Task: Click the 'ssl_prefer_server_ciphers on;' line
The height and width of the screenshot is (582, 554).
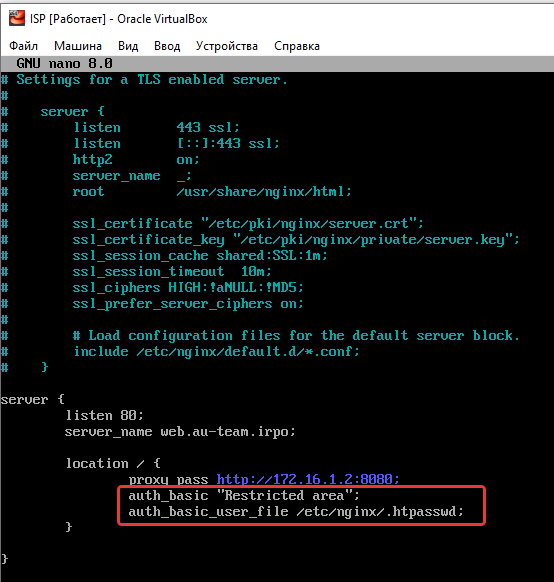Action: pos(188,304)
